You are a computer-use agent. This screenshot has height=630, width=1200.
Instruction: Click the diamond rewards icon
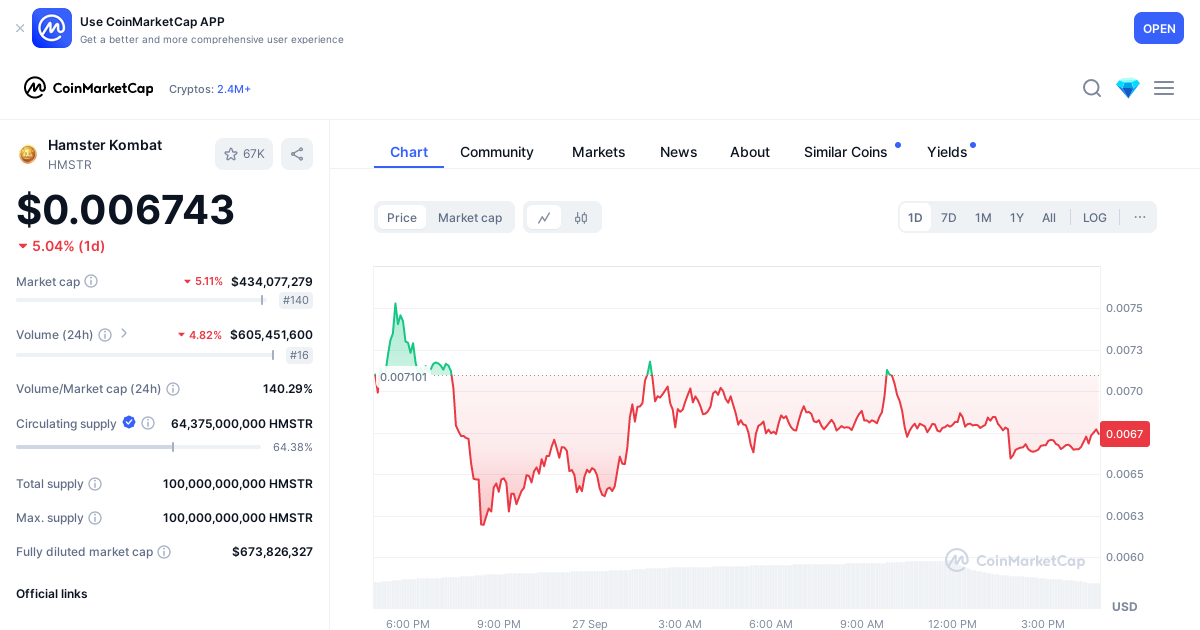[x=1128, y=88]
